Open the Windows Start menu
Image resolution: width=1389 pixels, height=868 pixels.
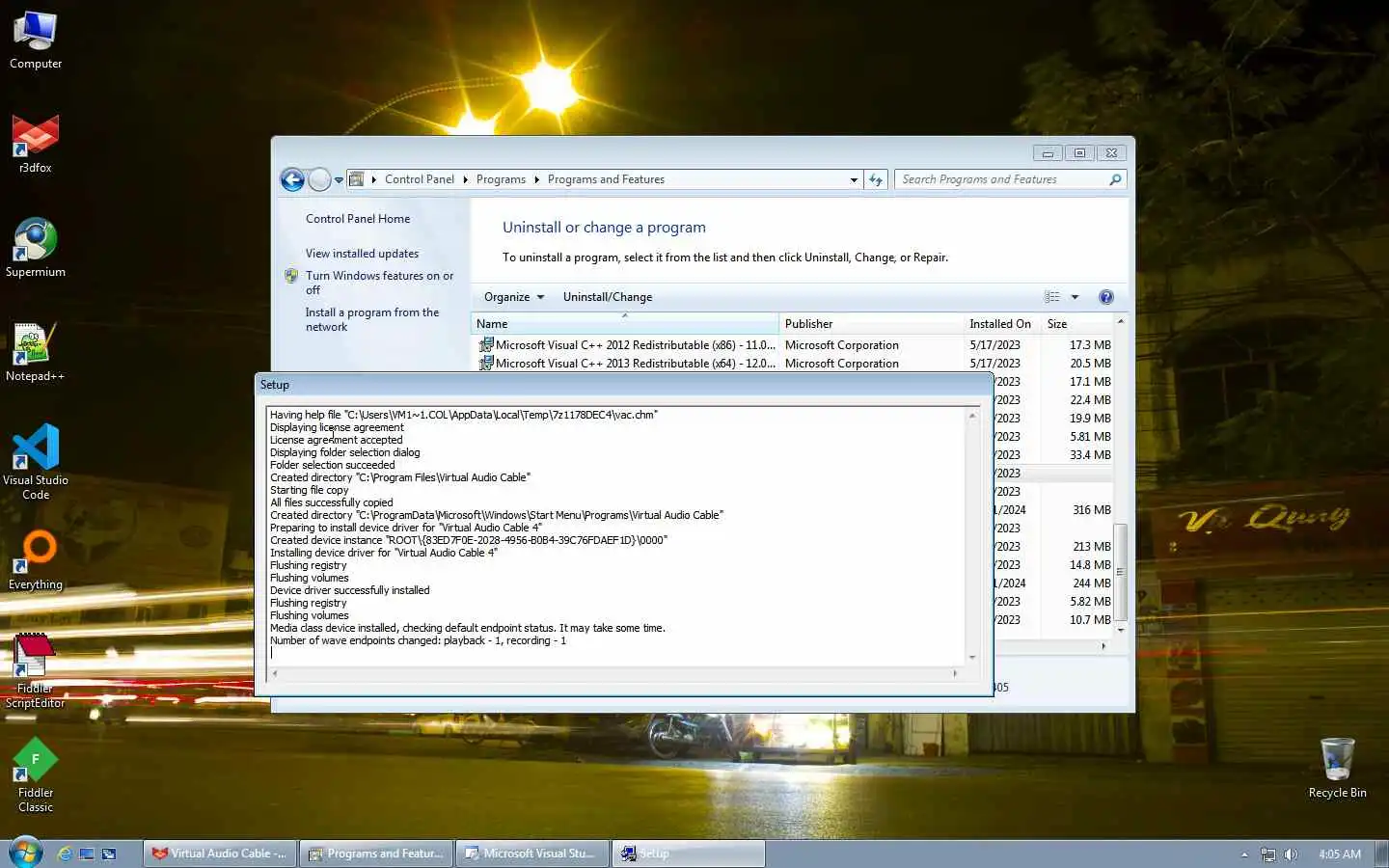[25, 854]
